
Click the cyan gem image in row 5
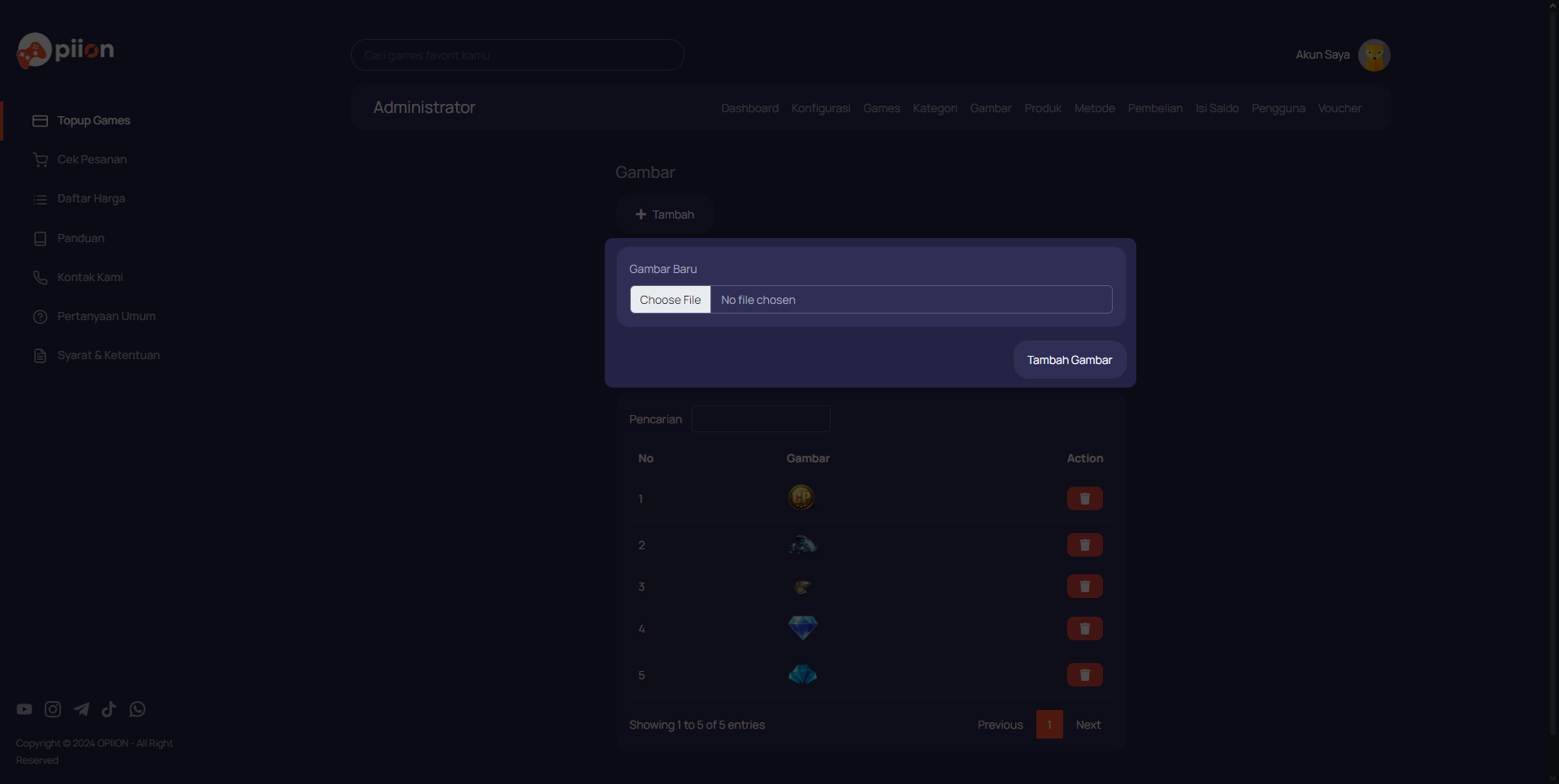click(803, 674)
